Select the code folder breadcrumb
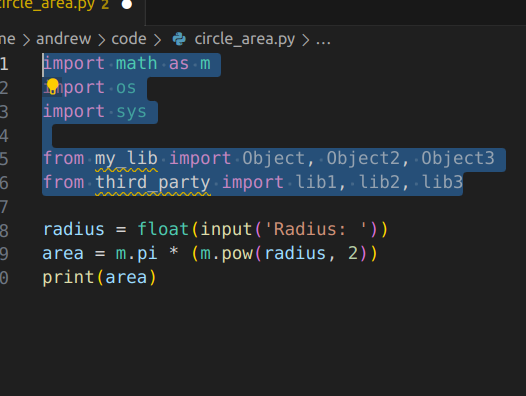The height and width of the screenshot is (396, 526). [x=129, y=39]
